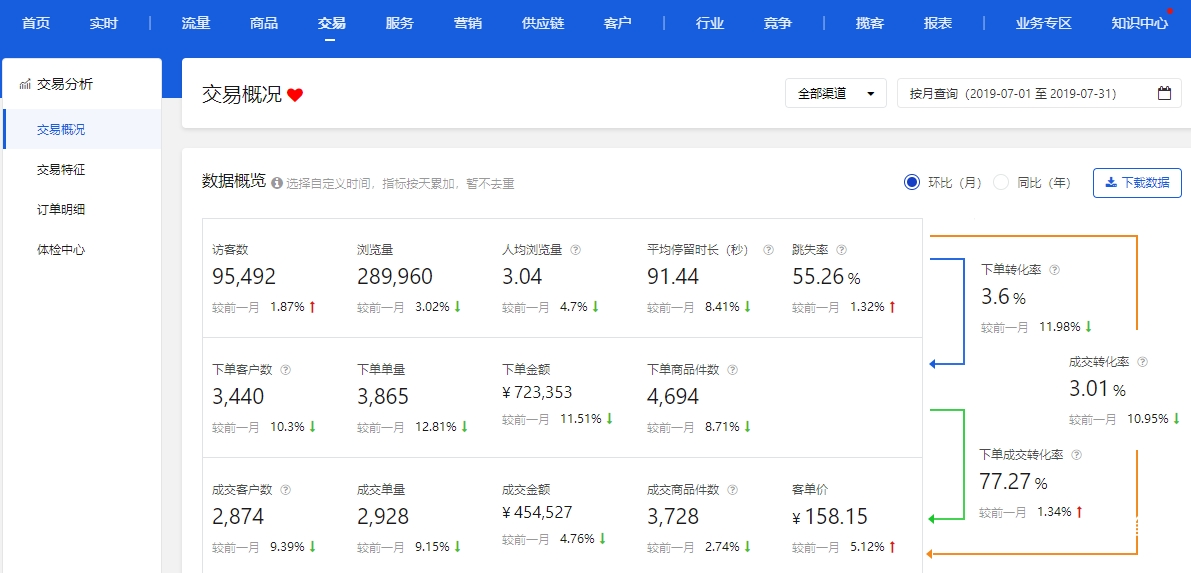The width and height of the screenshot is (1191, 573).
Task: Click help icon beside 下单转化率
Action: (1054, 270)
